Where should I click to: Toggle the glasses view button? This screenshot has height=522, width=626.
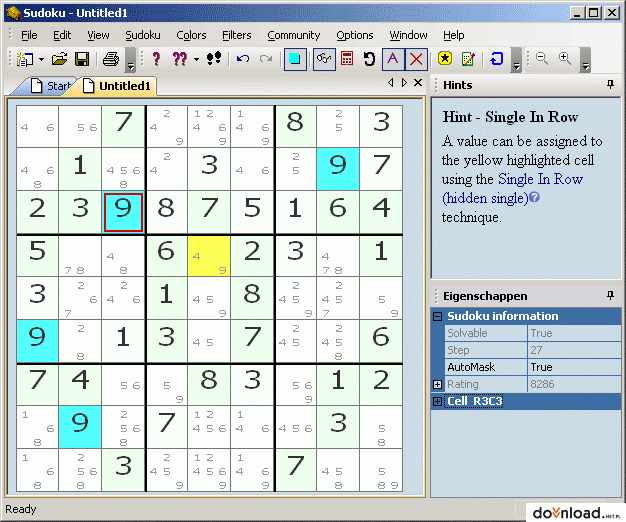coord(324,59)
